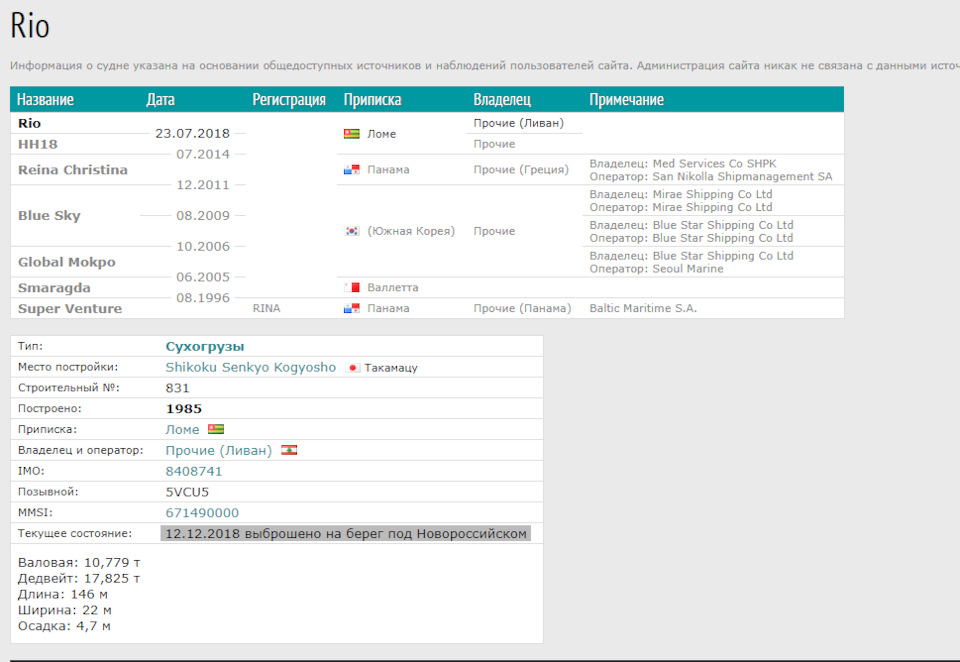The image size is (960, 662).
Task: Click the Регистрация column header
Action: click(289, 99)
